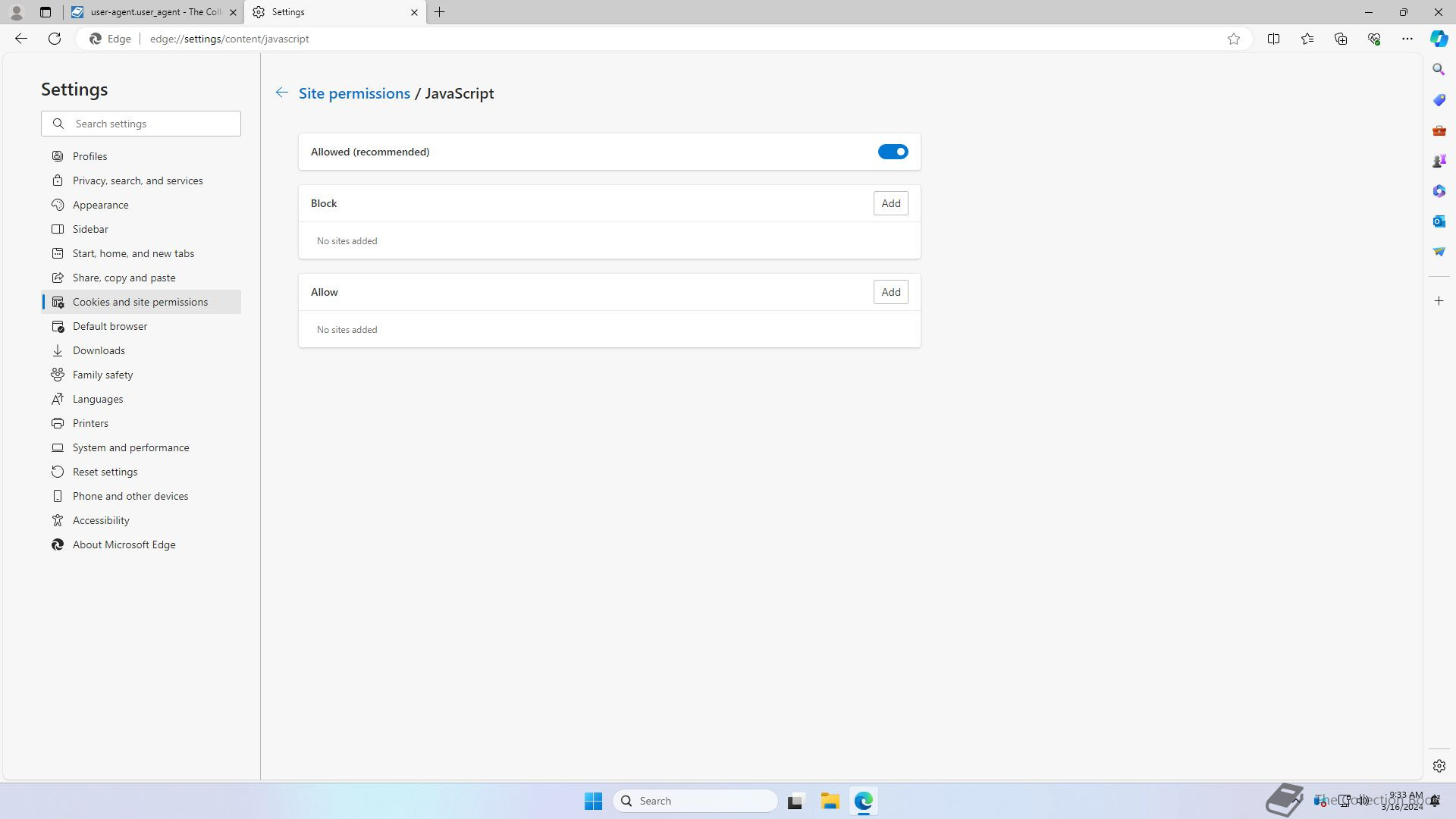The image size is (1456, 819).
Task: Open Site permissions breadcrumb link
Action: tap(354, 93)
